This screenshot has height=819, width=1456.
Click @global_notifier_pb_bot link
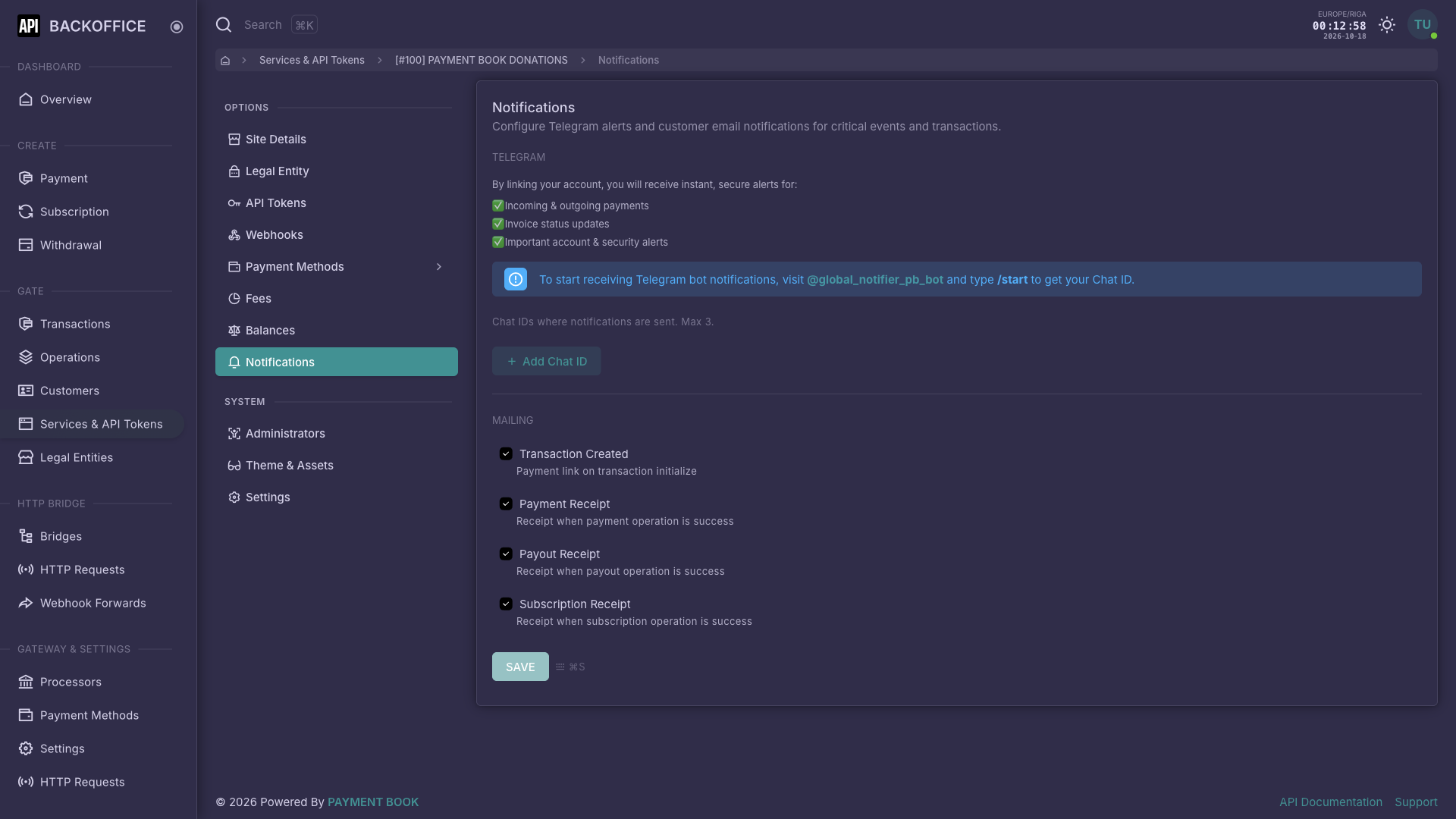(x=875, y=280)
